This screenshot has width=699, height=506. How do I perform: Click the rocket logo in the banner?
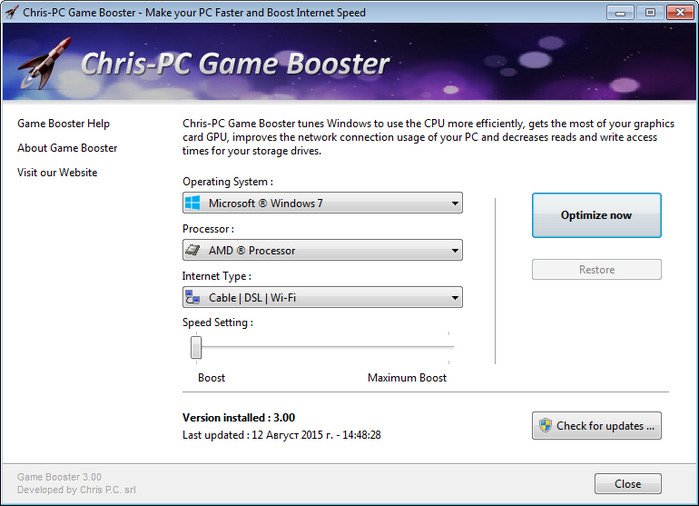[x=44, y=63]
